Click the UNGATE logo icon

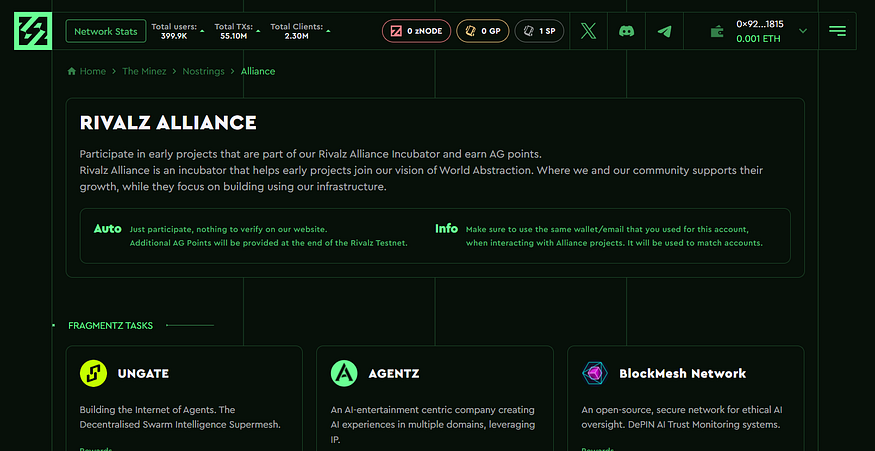(93, 373)
